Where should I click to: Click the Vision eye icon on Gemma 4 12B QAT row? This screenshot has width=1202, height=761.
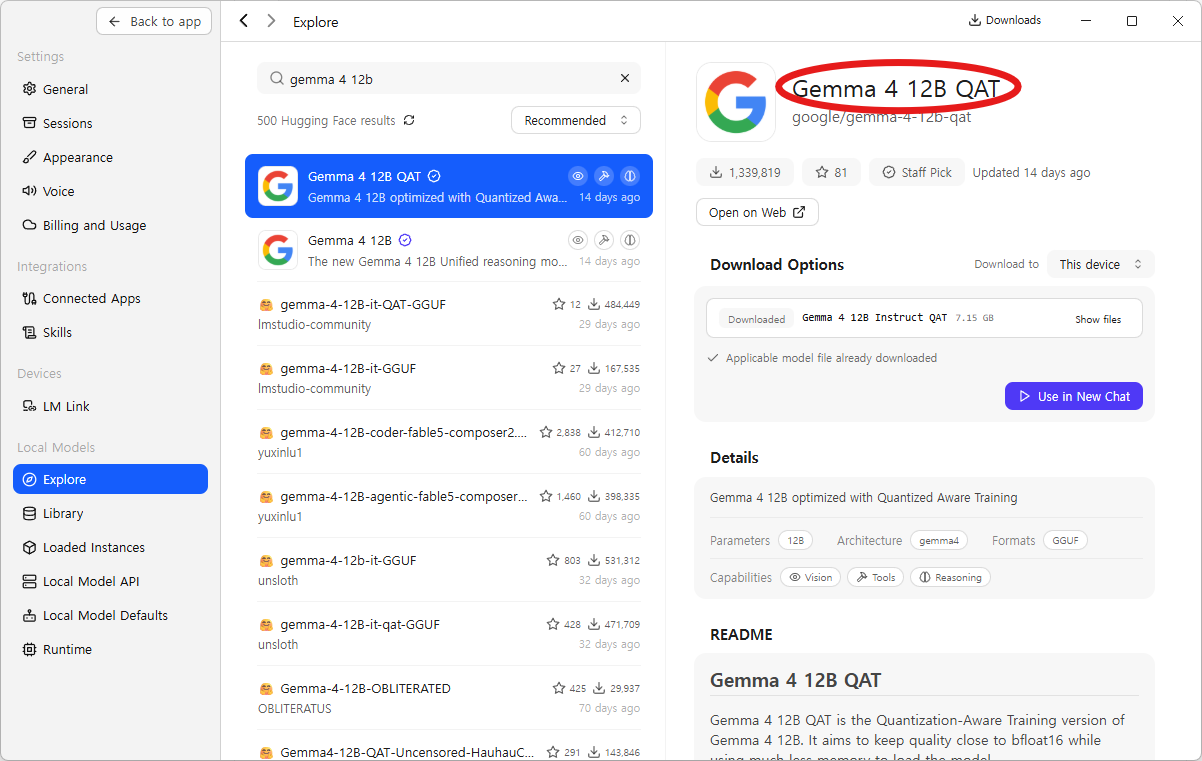pos(577,176)
